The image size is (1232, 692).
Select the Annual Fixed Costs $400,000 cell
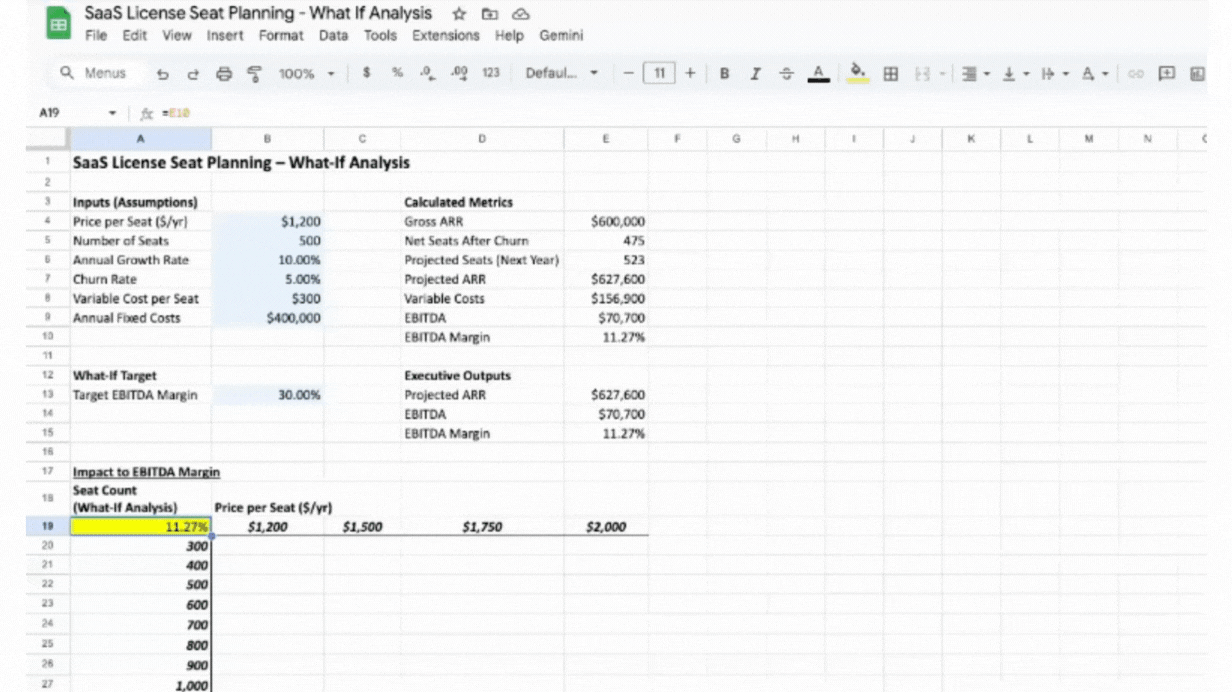click(267, 318)
